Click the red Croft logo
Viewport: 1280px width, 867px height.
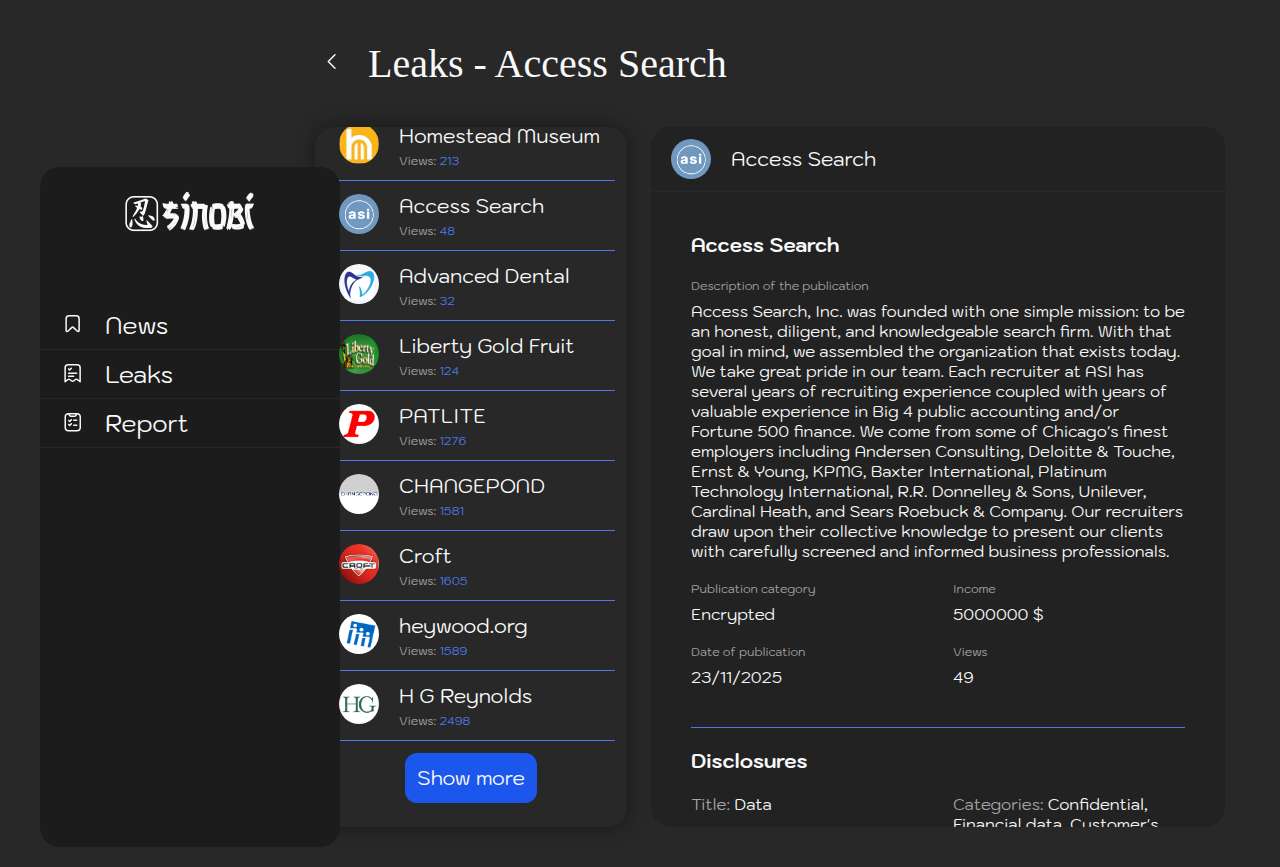coord(359,564)
